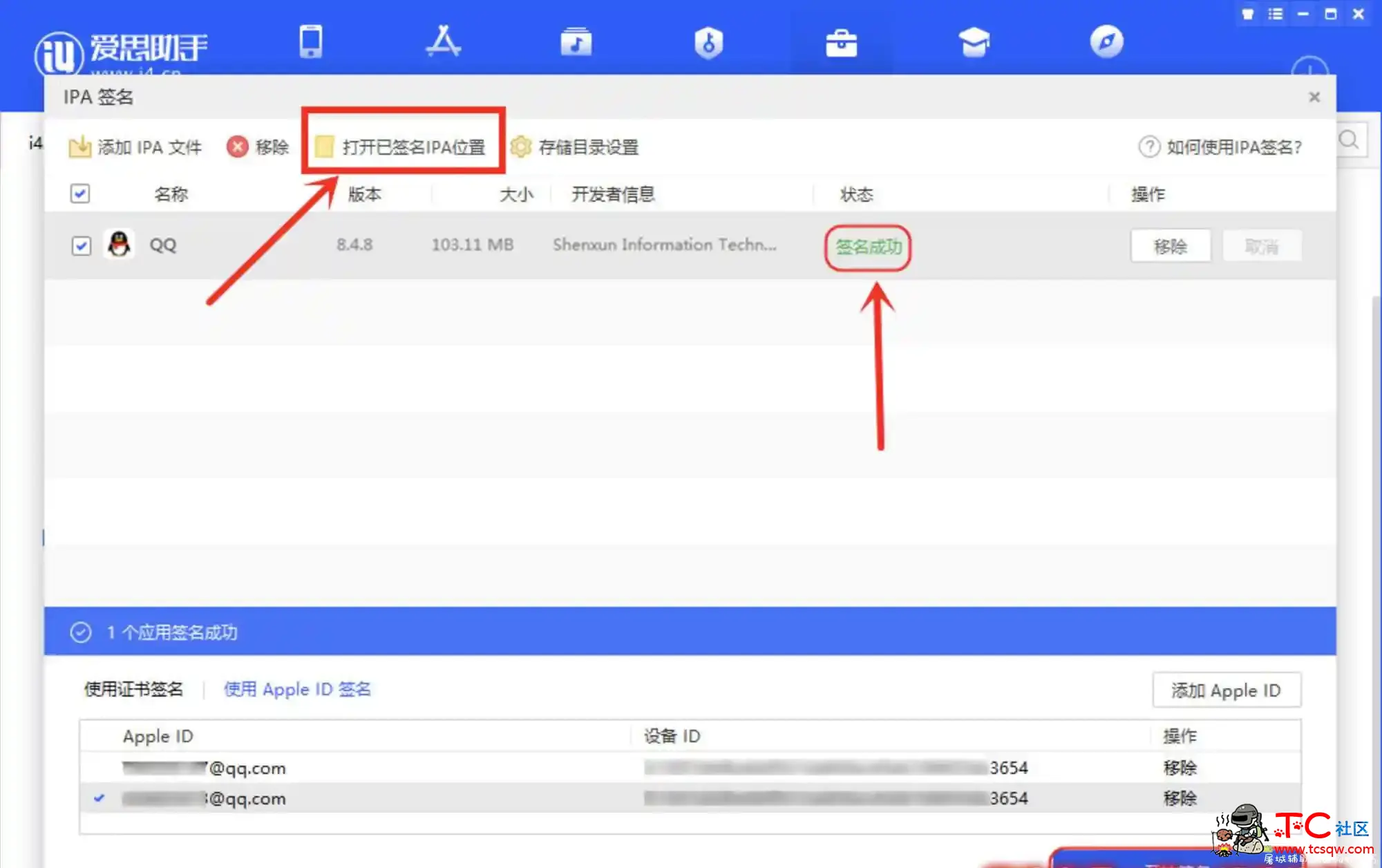Switch to 使用证书签名 tab
The image size is (1382, 868).
(134, 689)
